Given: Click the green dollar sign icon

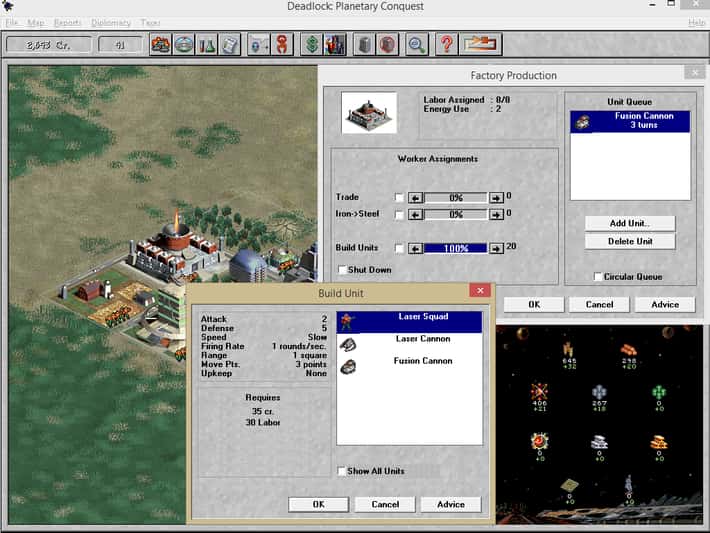Looking at the screenshot, I should point(312,44).
